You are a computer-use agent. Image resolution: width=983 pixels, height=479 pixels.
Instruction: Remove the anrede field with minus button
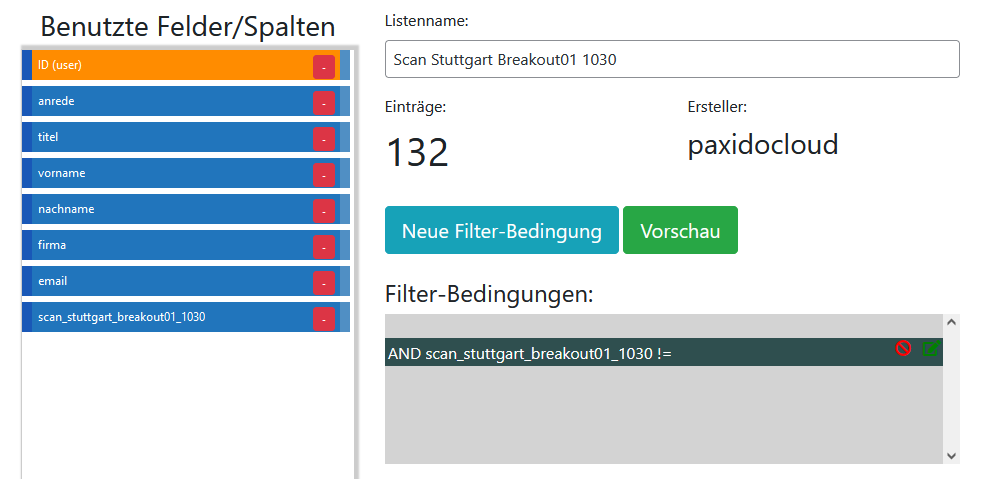click(324, 102)
